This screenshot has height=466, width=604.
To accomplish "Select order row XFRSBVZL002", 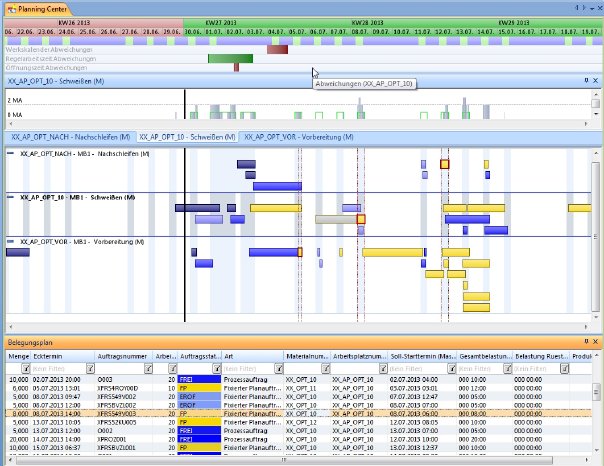I will pyautogui.click(x=299, y=405).
